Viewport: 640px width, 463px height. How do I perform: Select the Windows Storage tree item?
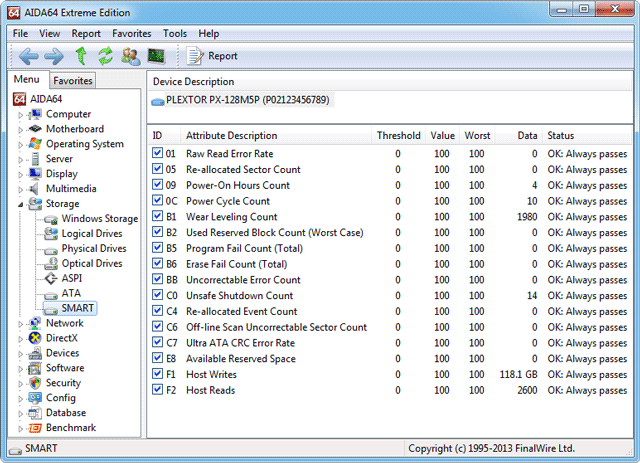tap(100, 218)
